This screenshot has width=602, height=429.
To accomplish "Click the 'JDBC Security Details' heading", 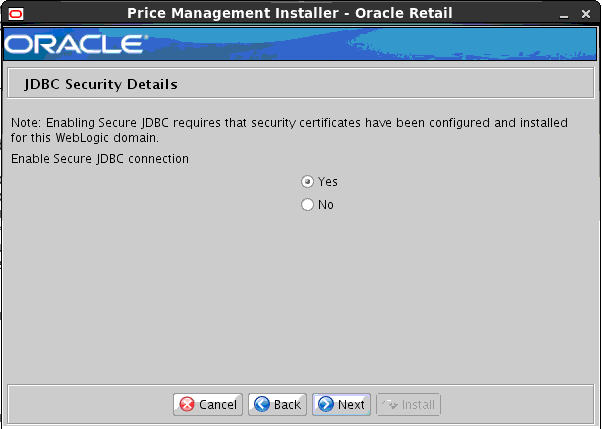I will [101, 84].
